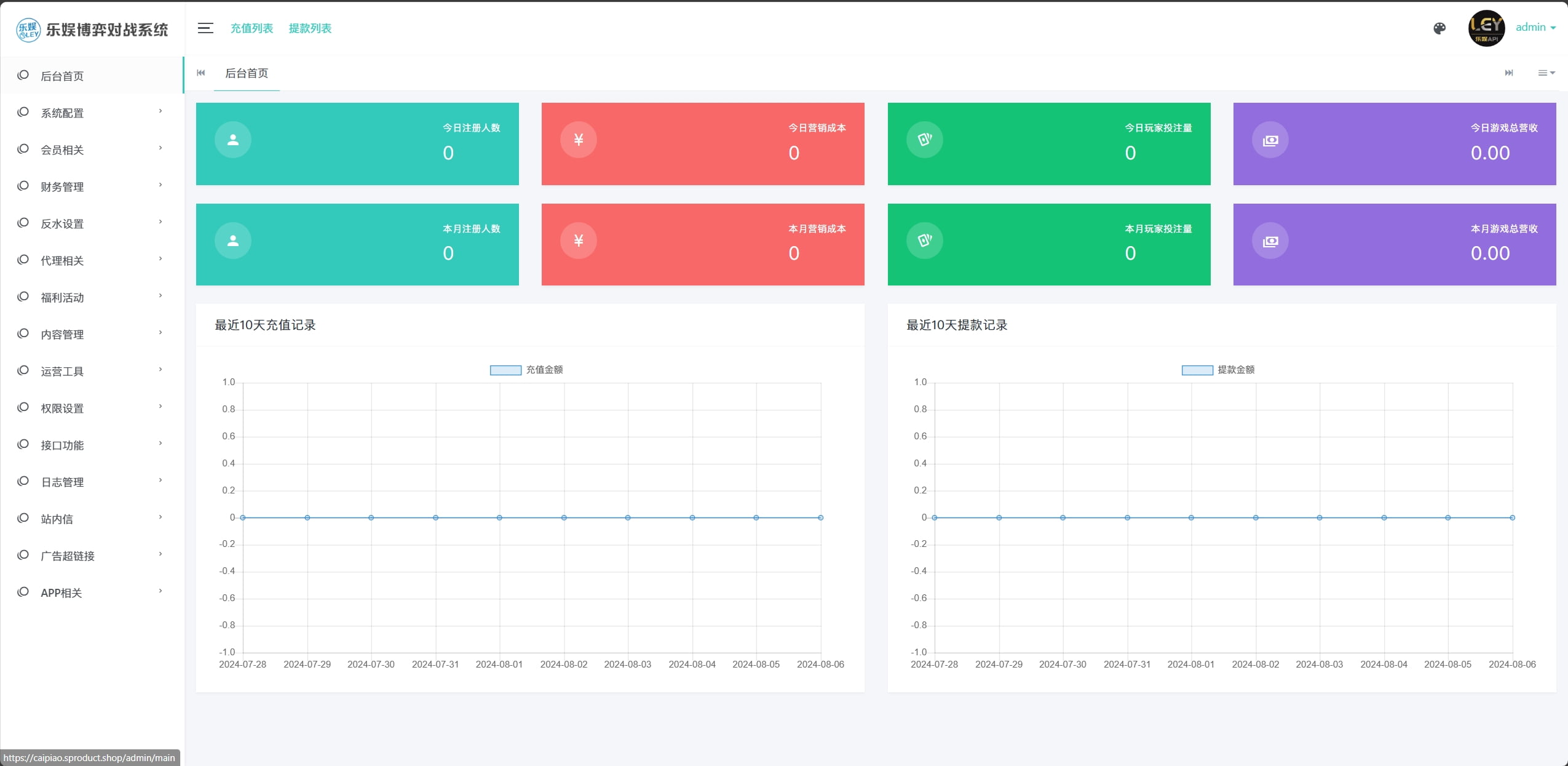Click the money icon on 本月游戏总营收 card
1568x766 pixels.
point(1270,241)
